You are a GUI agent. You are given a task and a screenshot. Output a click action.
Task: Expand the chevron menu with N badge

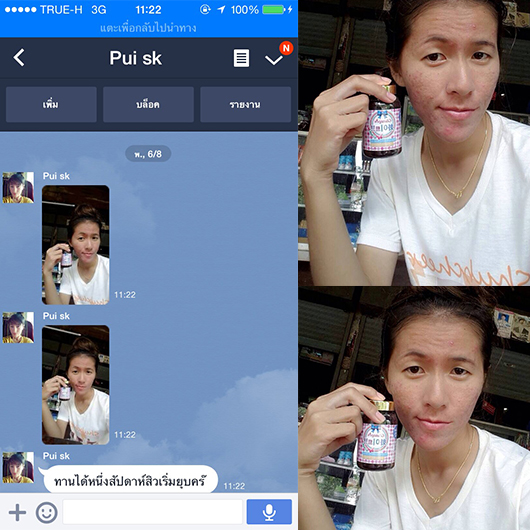coord(274,59)
